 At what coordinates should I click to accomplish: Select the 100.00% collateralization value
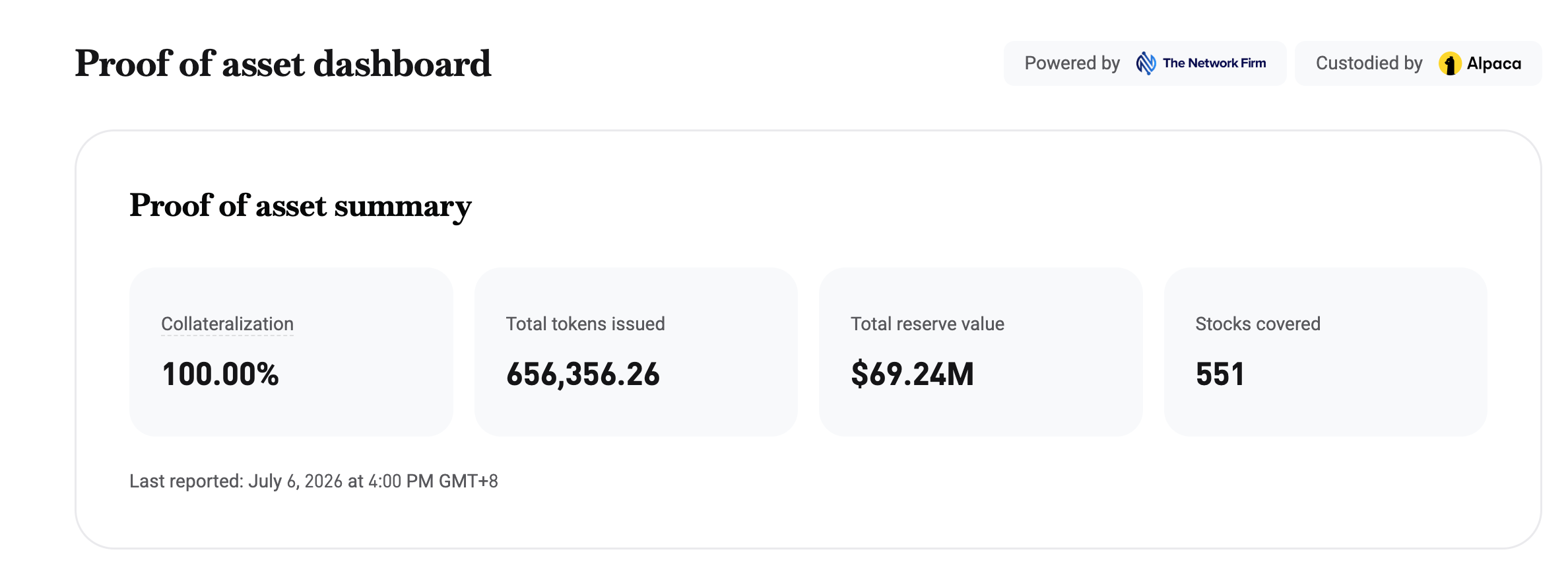220,374
